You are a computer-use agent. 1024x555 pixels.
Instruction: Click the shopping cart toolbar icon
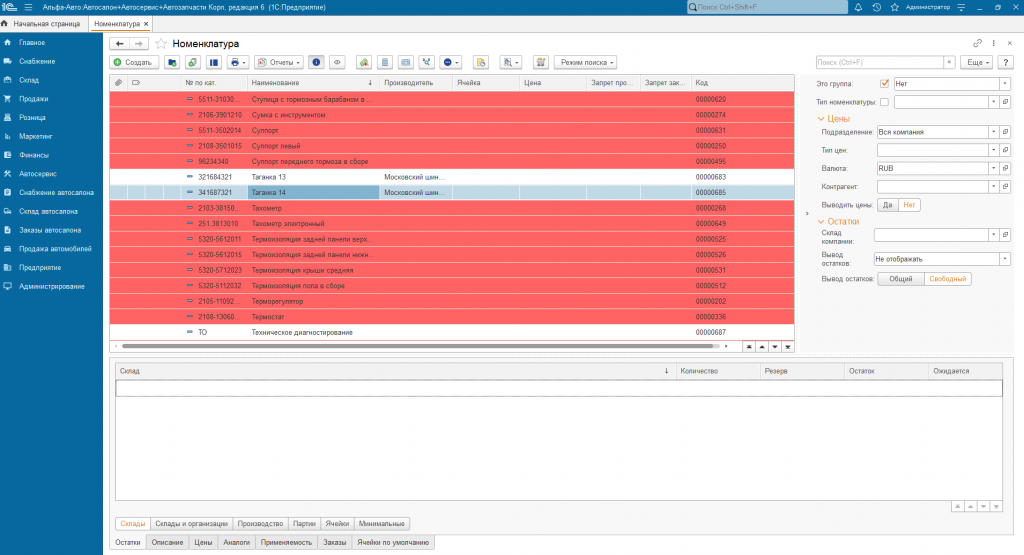(541, 63)
